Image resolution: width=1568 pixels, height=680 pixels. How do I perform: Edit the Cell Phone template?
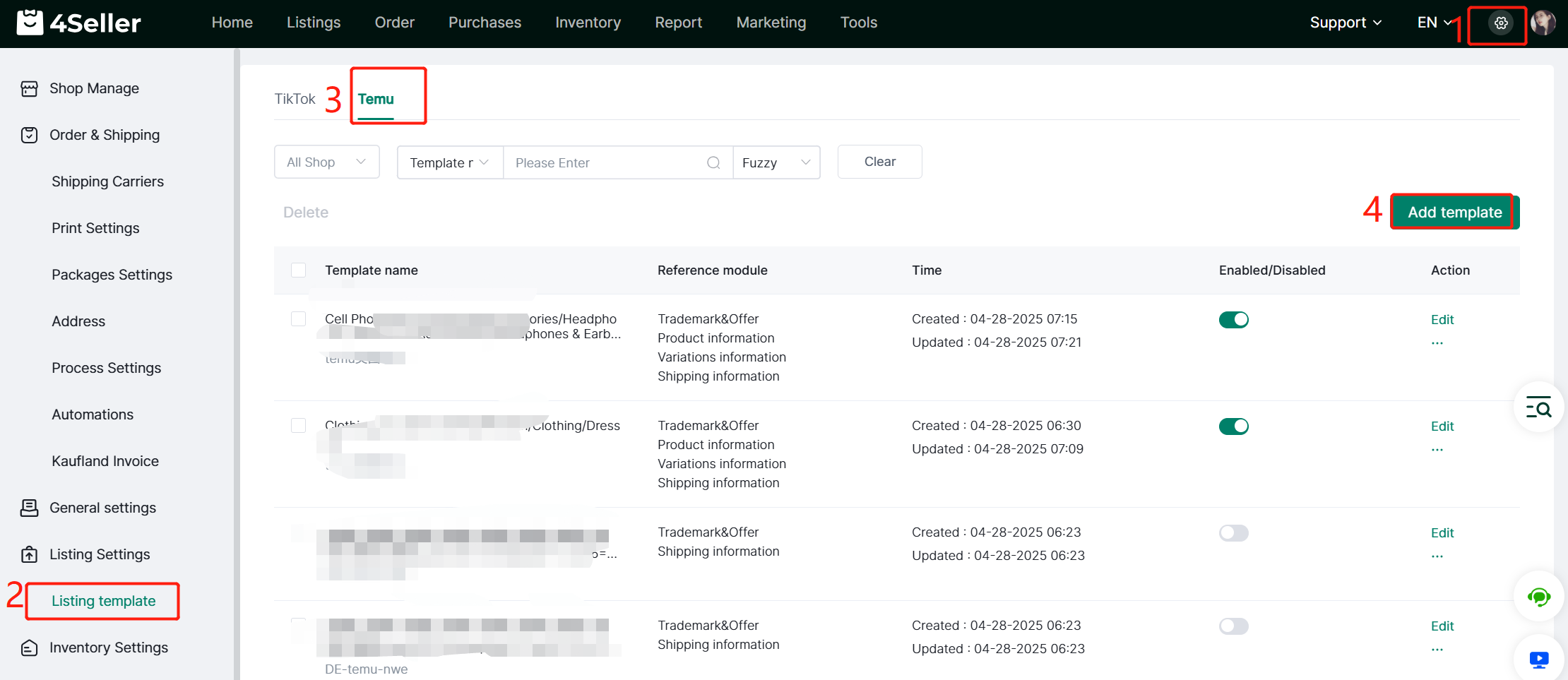[1442, 320]
